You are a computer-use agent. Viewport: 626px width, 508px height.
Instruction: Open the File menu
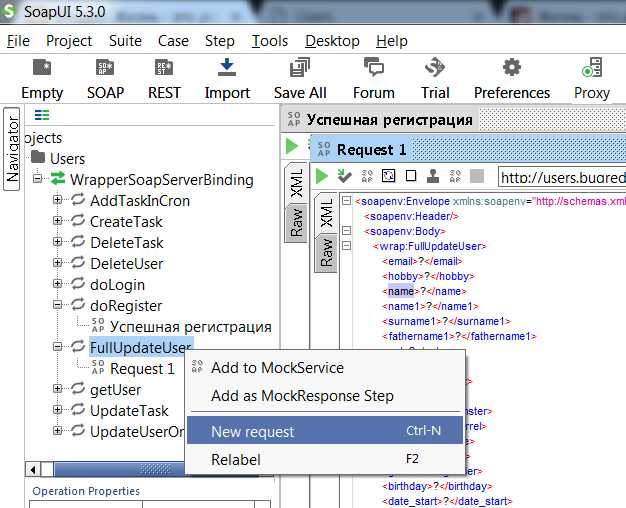pyautogui.click(x=18, y=41)
